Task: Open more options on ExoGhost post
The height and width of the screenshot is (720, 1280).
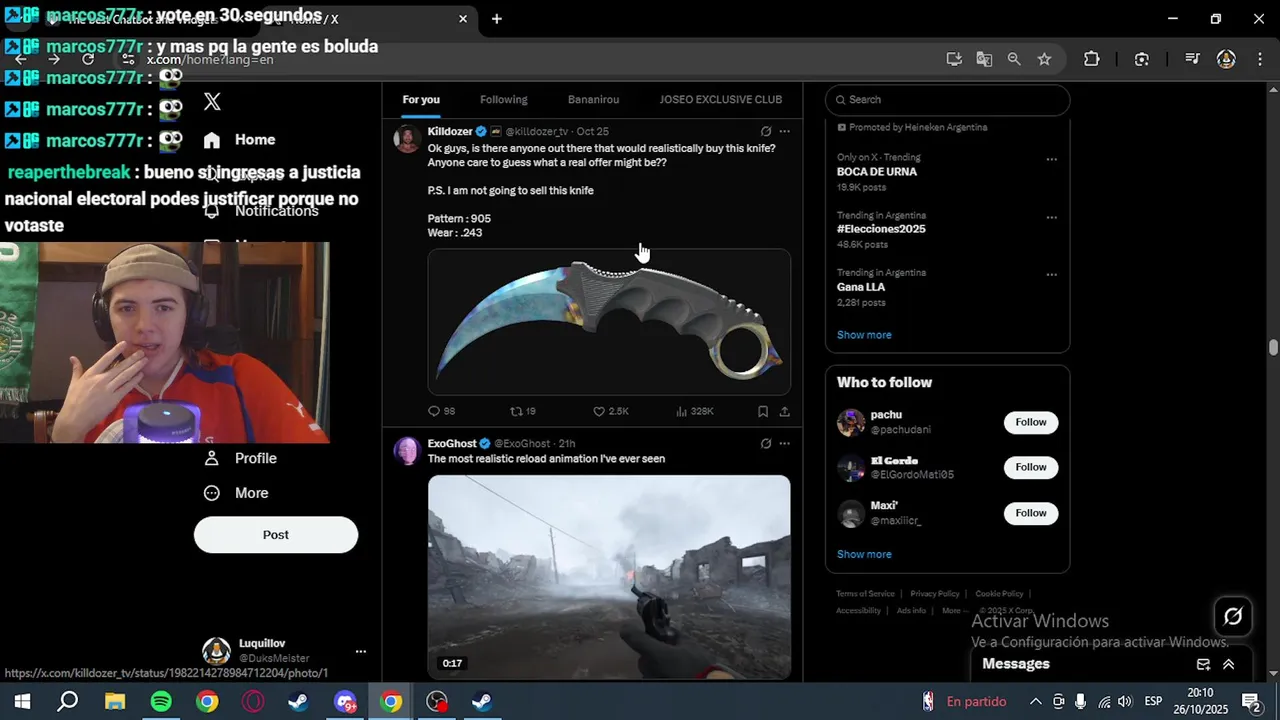Action: pos(784,443)
